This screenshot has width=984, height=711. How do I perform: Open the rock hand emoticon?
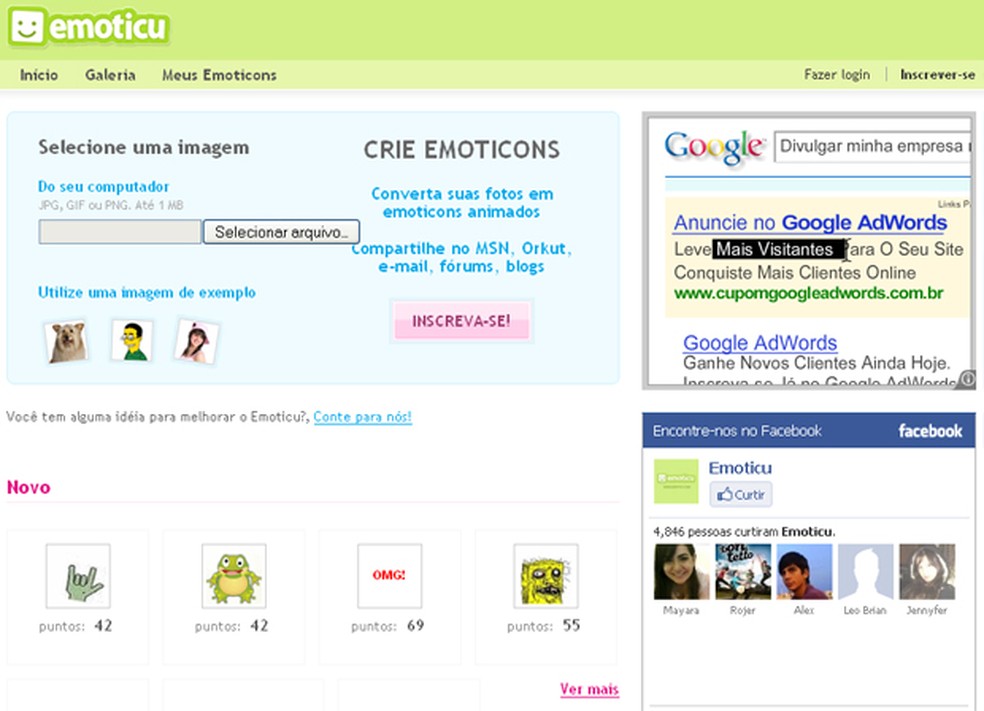click(78, 575)
